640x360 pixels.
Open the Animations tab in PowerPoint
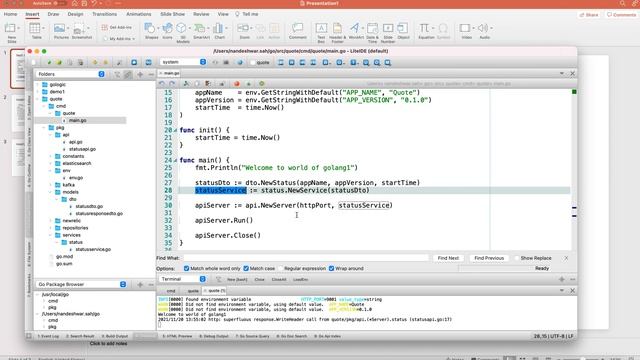click(x=139, y=14)
